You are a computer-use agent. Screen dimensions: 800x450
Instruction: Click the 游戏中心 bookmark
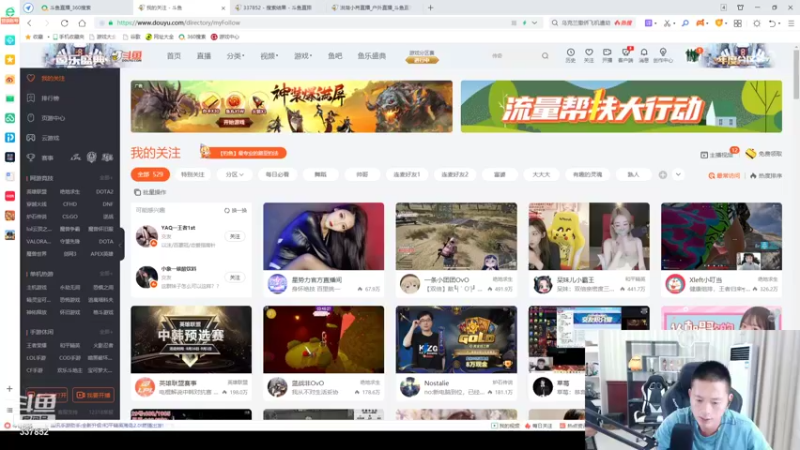[x=225, y=37]
